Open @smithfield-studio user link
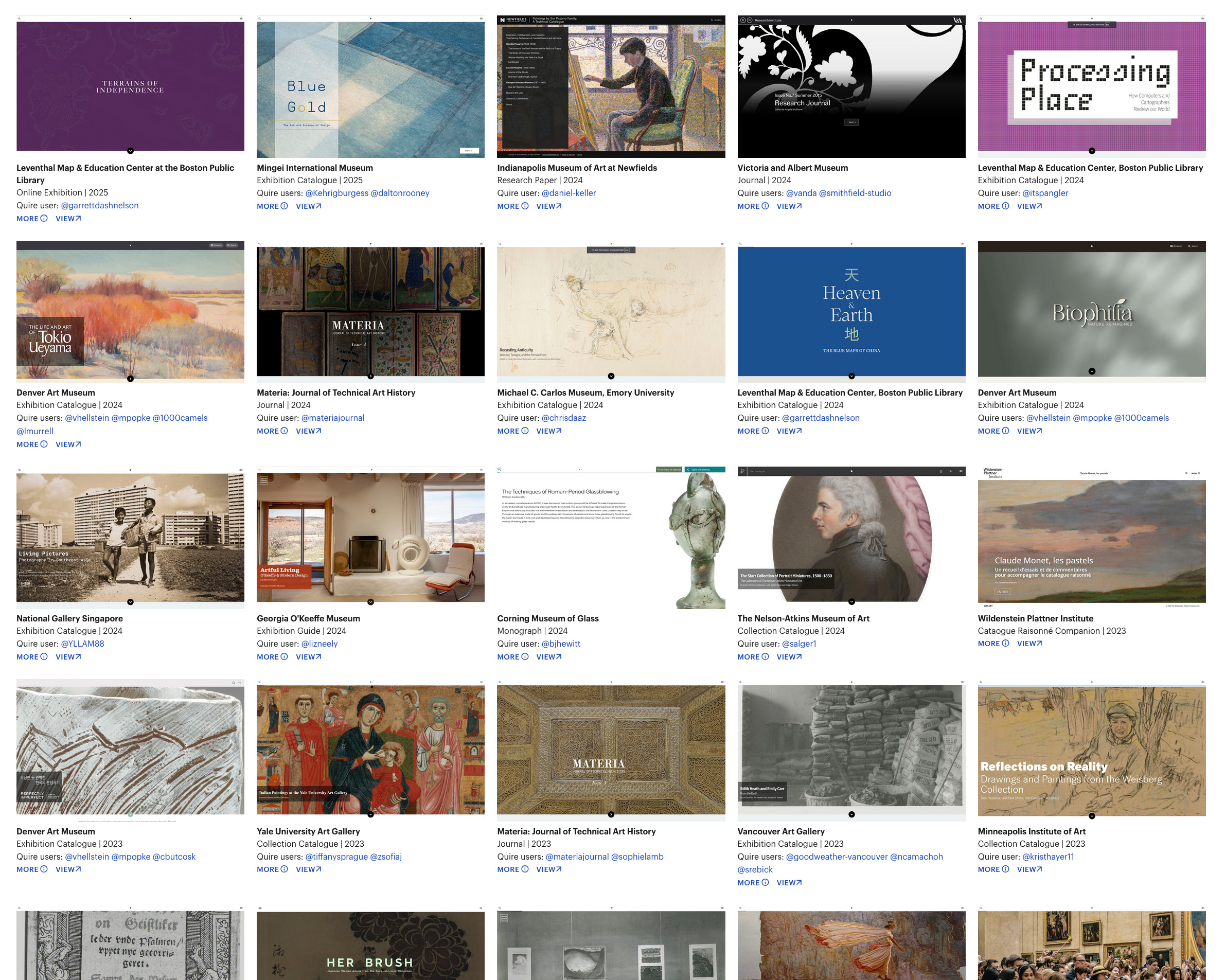The height and width of the screenshot is (980, 1225). [x=855, y=193]
